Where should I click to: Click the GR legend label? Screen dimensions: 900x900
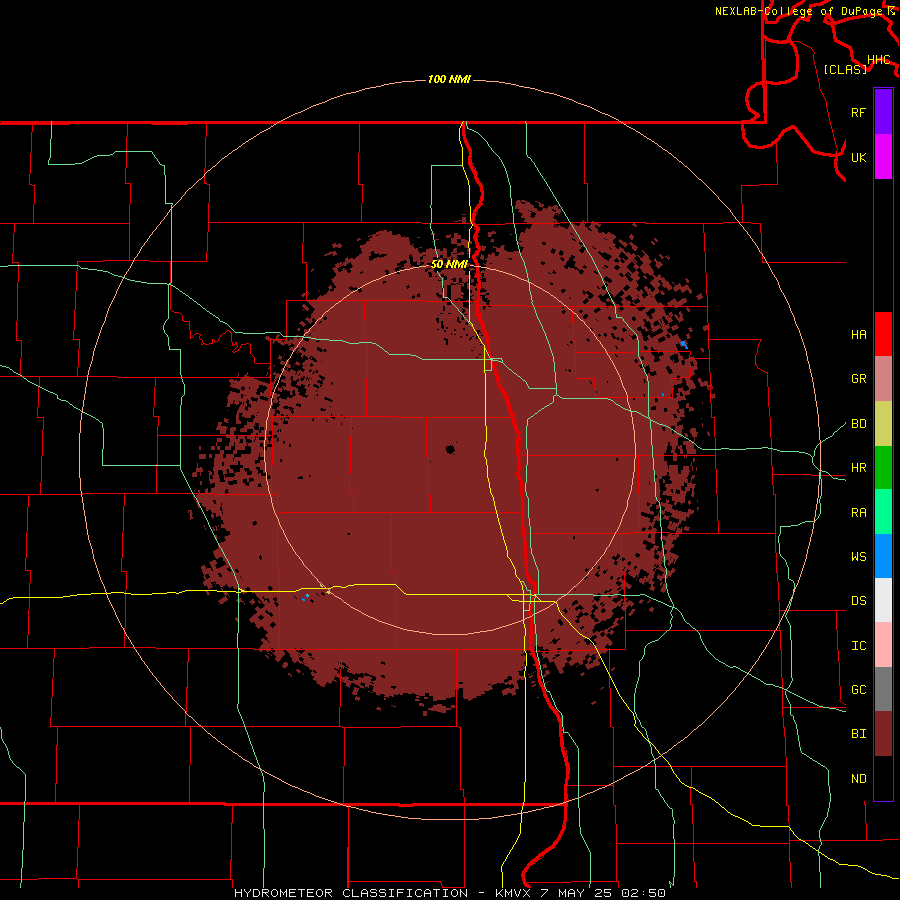[x=858, y=379]
